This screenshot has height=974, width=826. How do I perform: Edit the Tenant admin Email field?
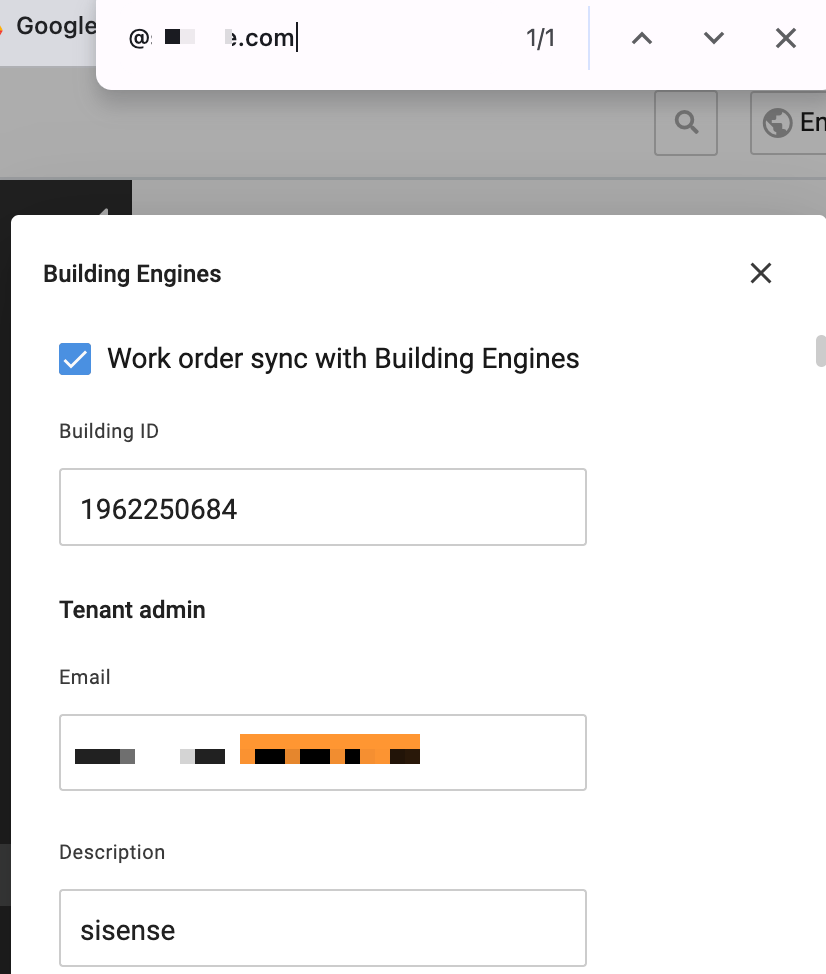[x=323, y=753]
